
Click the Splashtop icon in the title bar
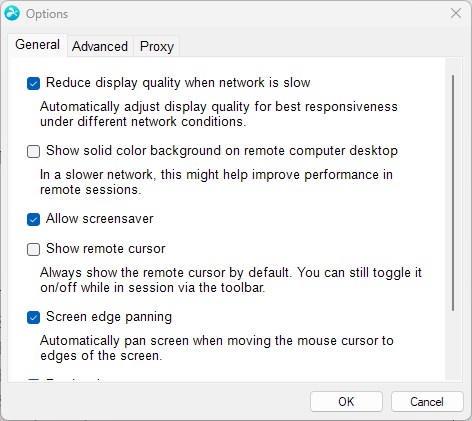12,13
